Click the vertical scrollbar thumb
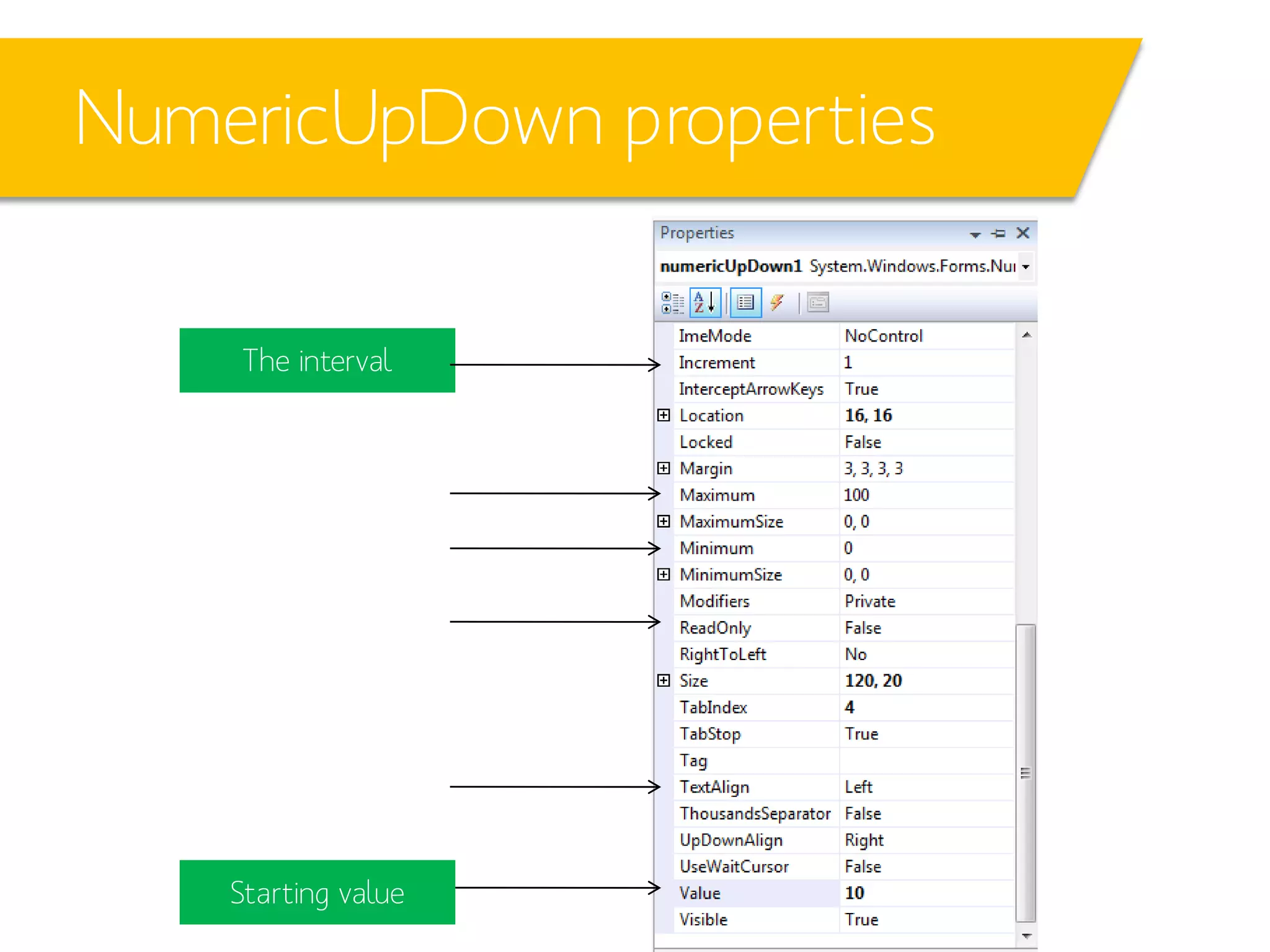 tap(1026, 773)
